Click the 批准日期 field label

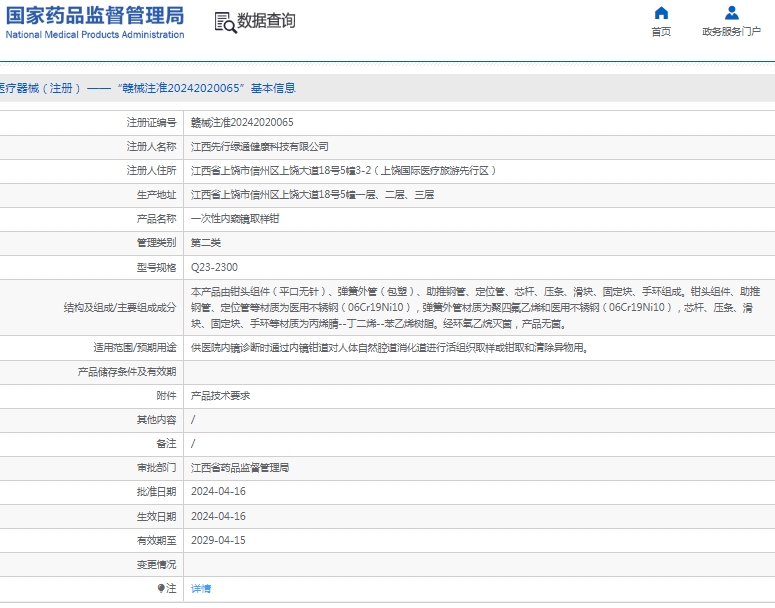pos(156,492)
